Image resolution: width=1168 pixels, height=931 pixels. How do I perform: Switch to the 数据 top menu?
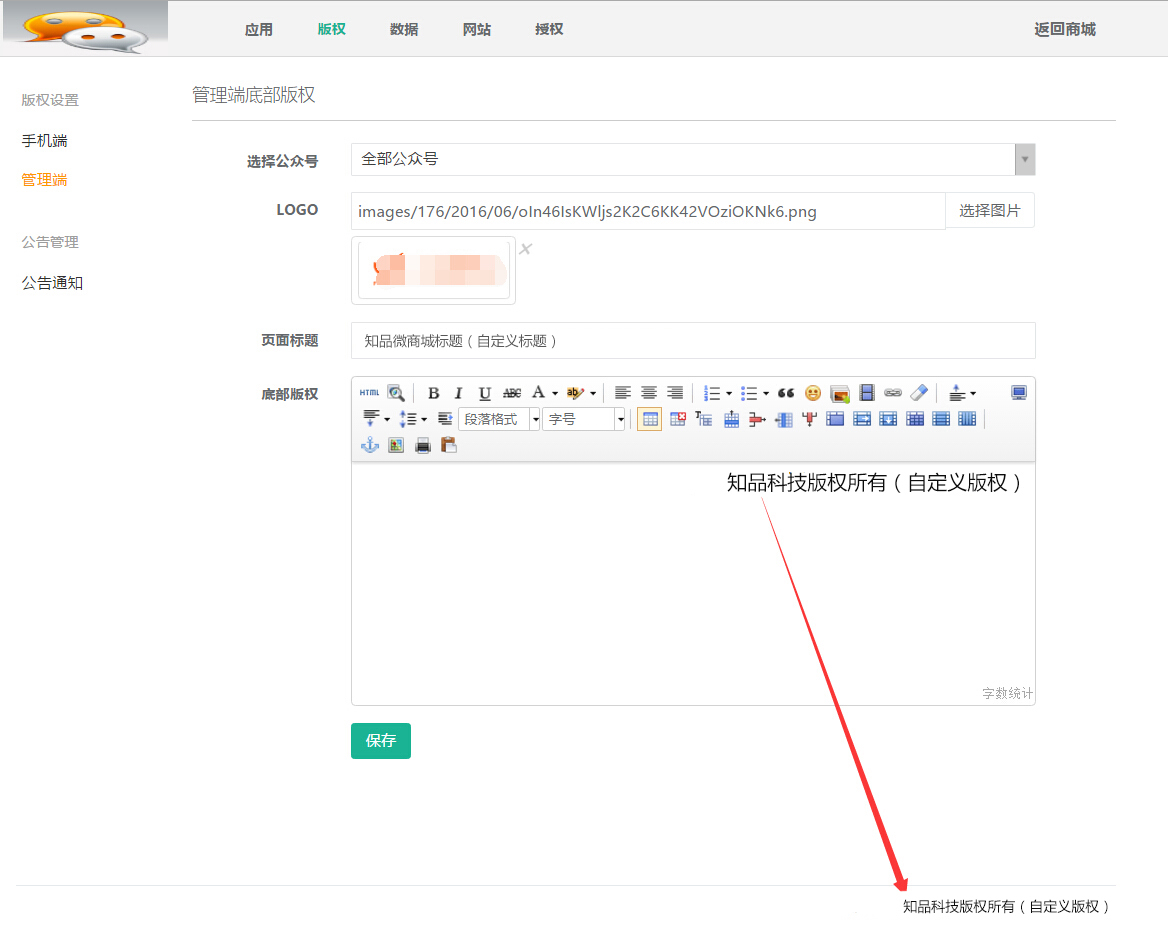point(404,29)
